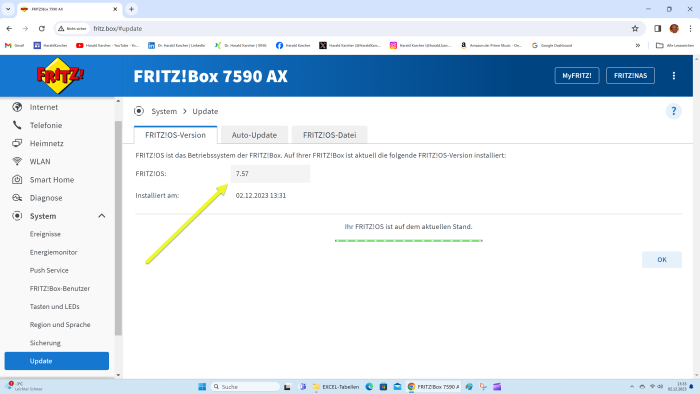
Task: Switch to the FRITZ!OS-Datei tab
Action: [329, 135]
